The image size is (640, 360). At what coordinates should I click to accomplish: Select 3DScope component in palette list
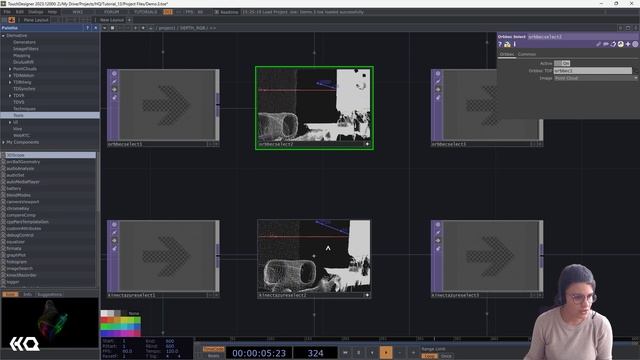pos(49,155)
